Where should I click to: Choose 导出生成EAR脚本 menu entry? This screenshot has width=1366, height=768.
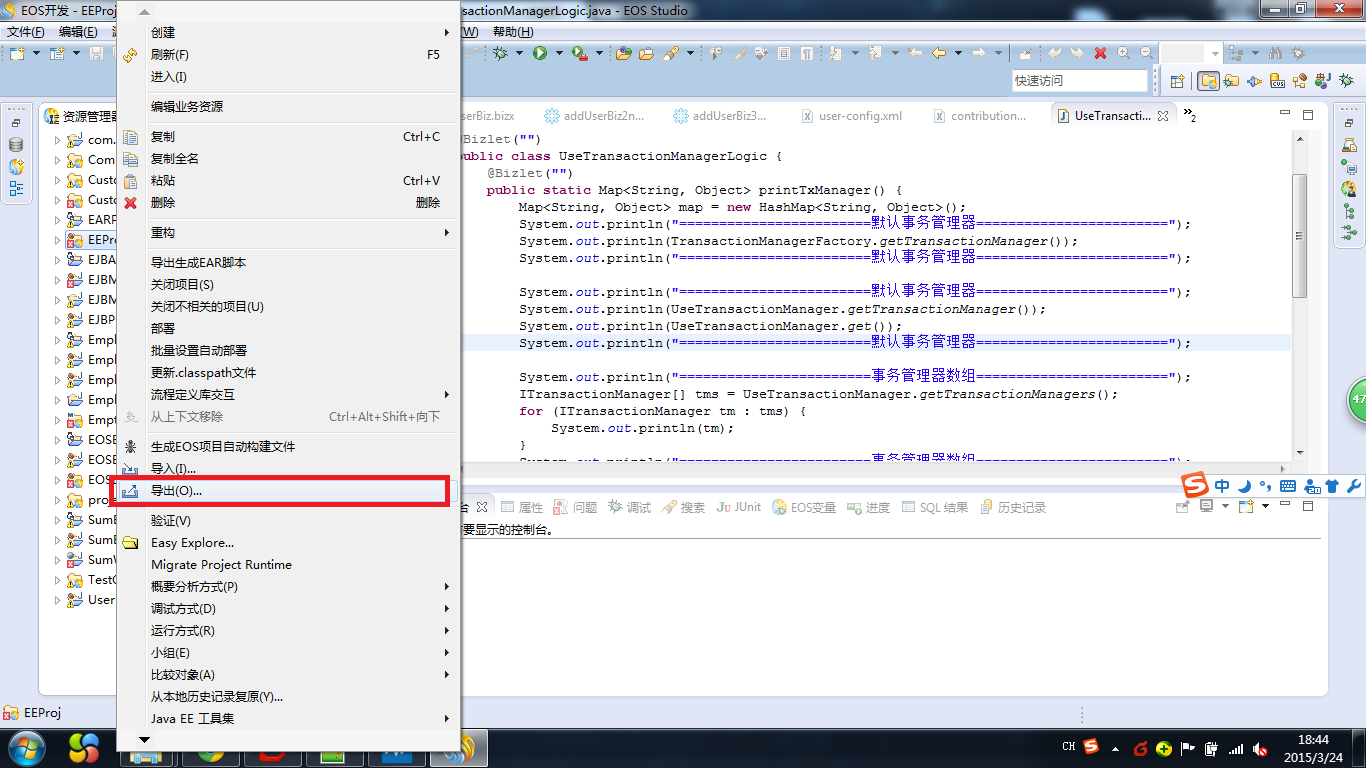click(288, 263)
